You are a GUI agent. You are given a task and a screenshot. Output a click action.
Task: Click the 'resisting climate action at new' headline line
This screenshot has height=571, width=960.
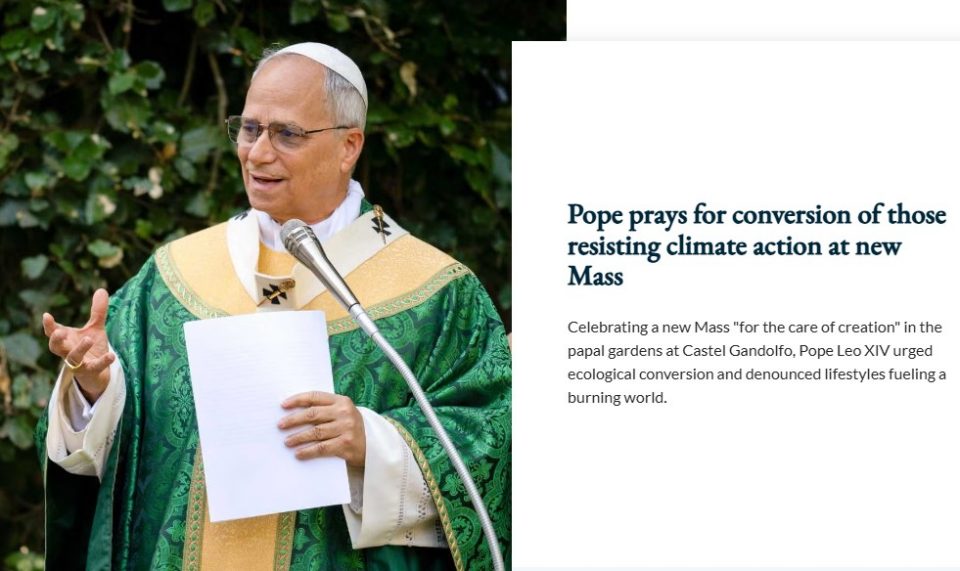pos(734,245)
